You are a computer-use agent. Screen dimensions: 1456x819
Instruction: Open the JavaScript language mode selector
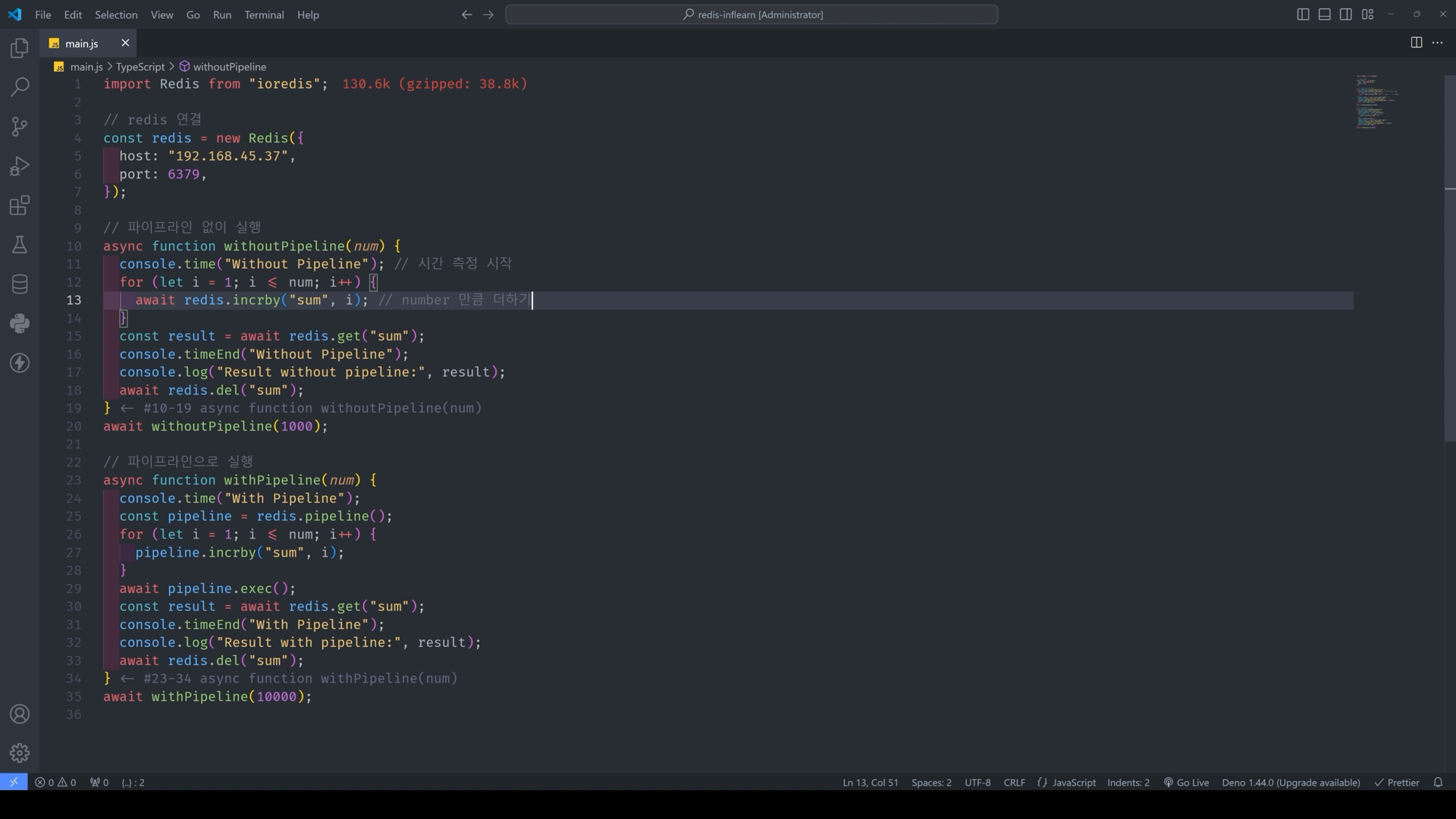[1066, 783]
